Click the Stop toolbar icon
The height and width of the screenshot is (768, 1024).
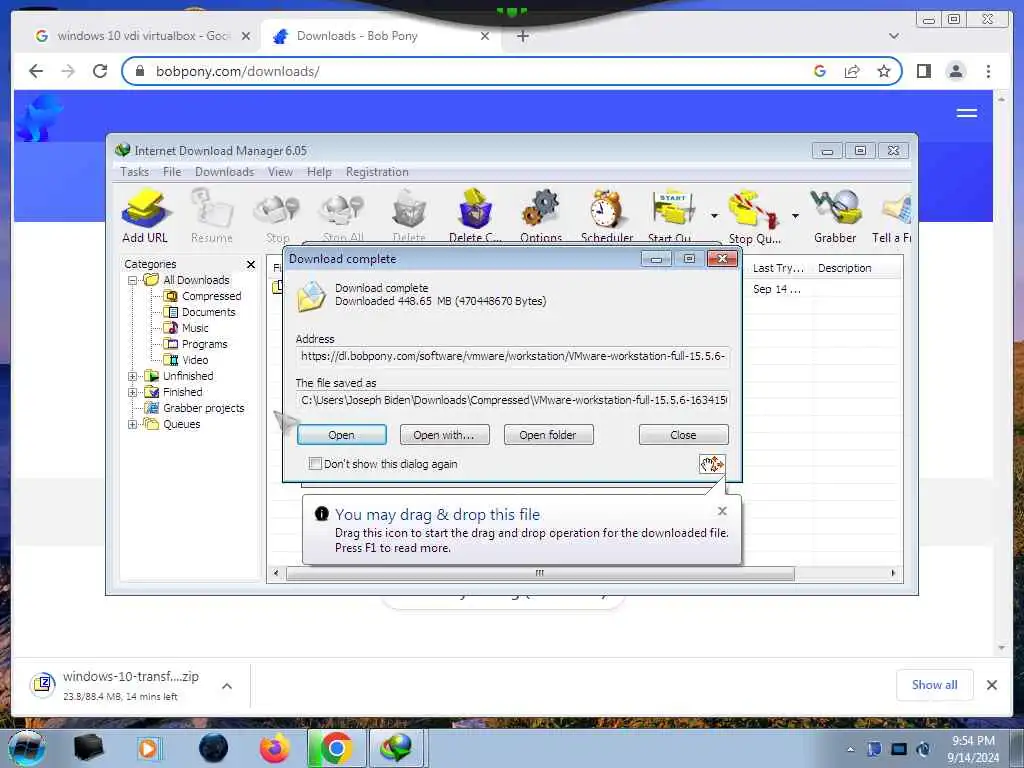click(x=278, y=216)
